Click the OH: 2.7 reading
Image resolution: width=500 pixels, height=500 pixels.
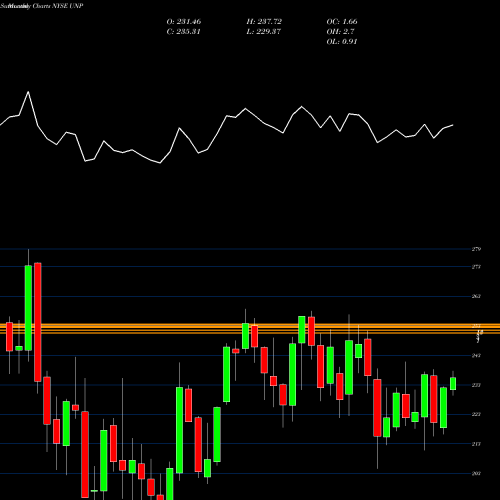click(x=340, y=32)
